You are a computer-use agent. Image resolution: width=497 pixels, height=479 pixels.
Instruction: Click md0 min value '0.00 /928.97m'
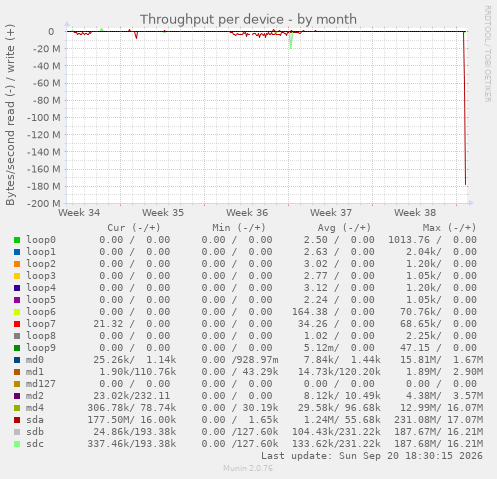click(240, 360)
